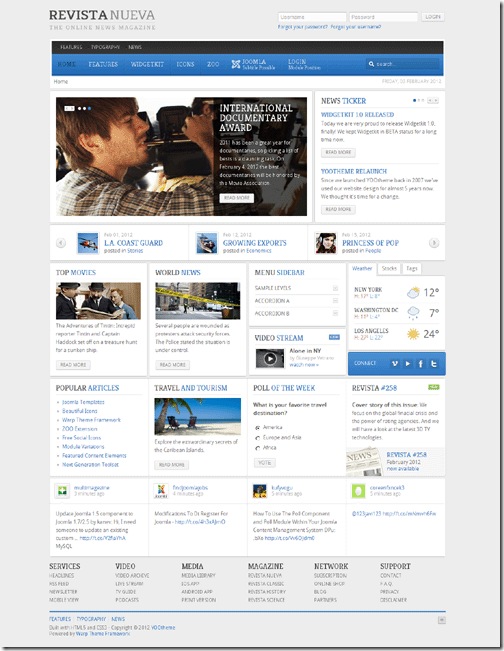The width and height of the screenshot is (504, 651).
Task: Click the News Ticker previous arrow
Action: tap(430, 100)
